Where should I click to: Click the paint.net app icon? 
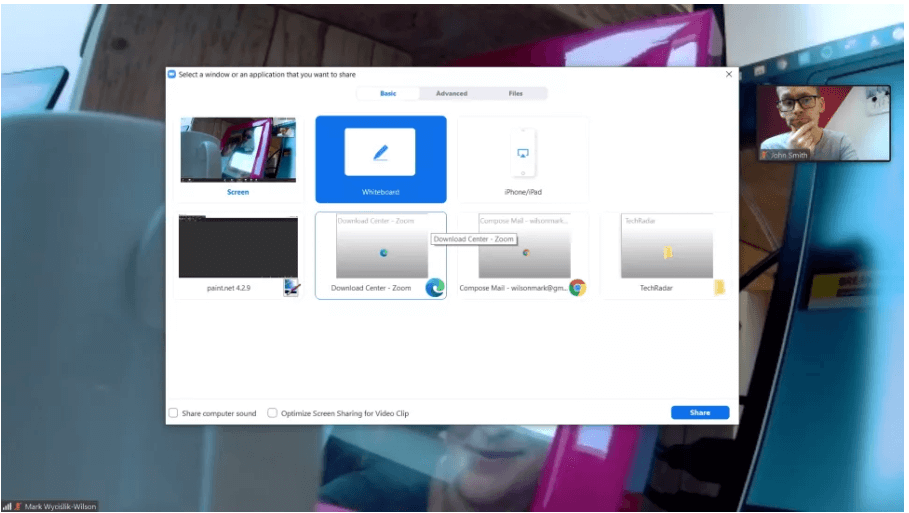coord(292,288)
